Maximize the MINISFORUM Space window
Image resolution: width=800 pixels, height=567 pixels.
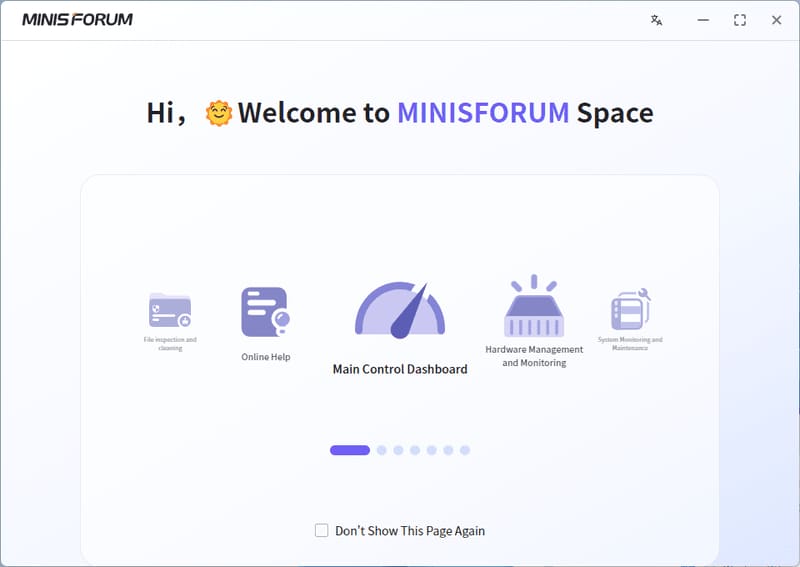click(x=740, y=20)
